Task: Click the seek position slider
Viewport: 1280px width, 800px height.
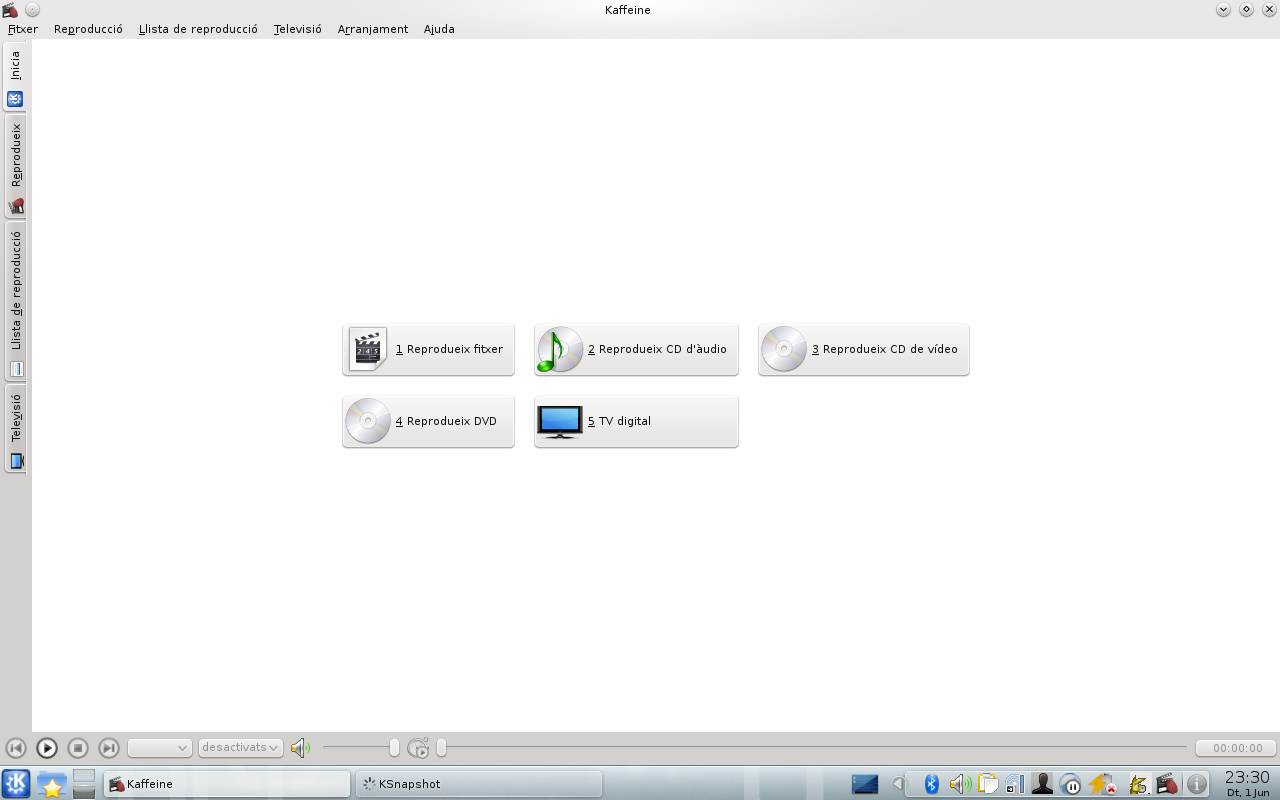Action: click(813, 748)
